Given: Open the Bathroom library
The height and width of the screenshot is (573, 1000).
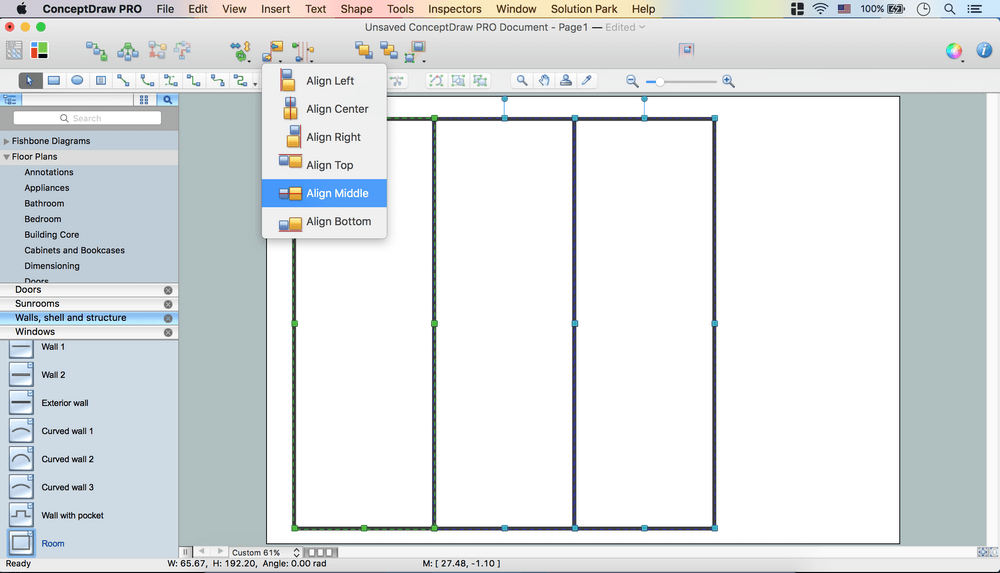Looking at the screenshot, I should click(44, 203).
